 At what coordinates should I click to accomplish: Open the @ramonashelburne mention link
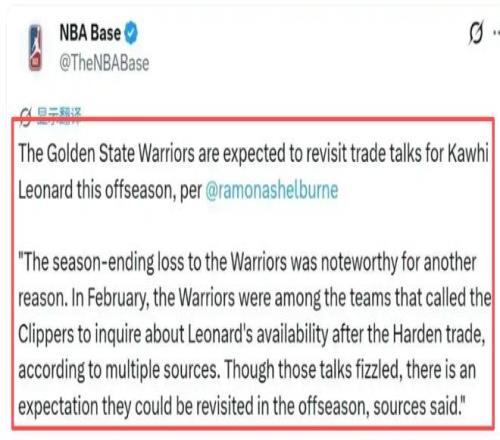(272, 190)
